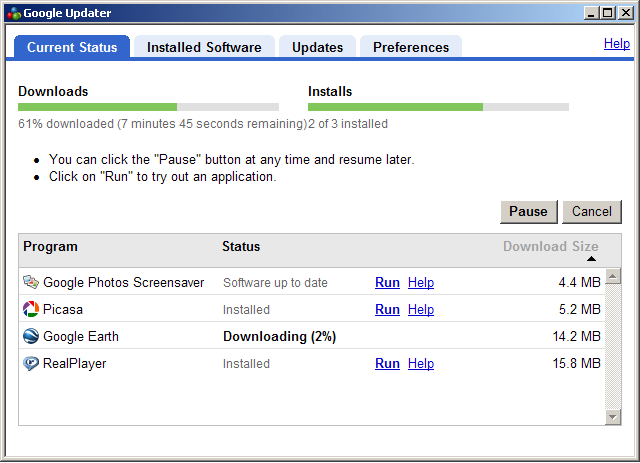
Task: Open the Updates tab
Action: point(317,47)
